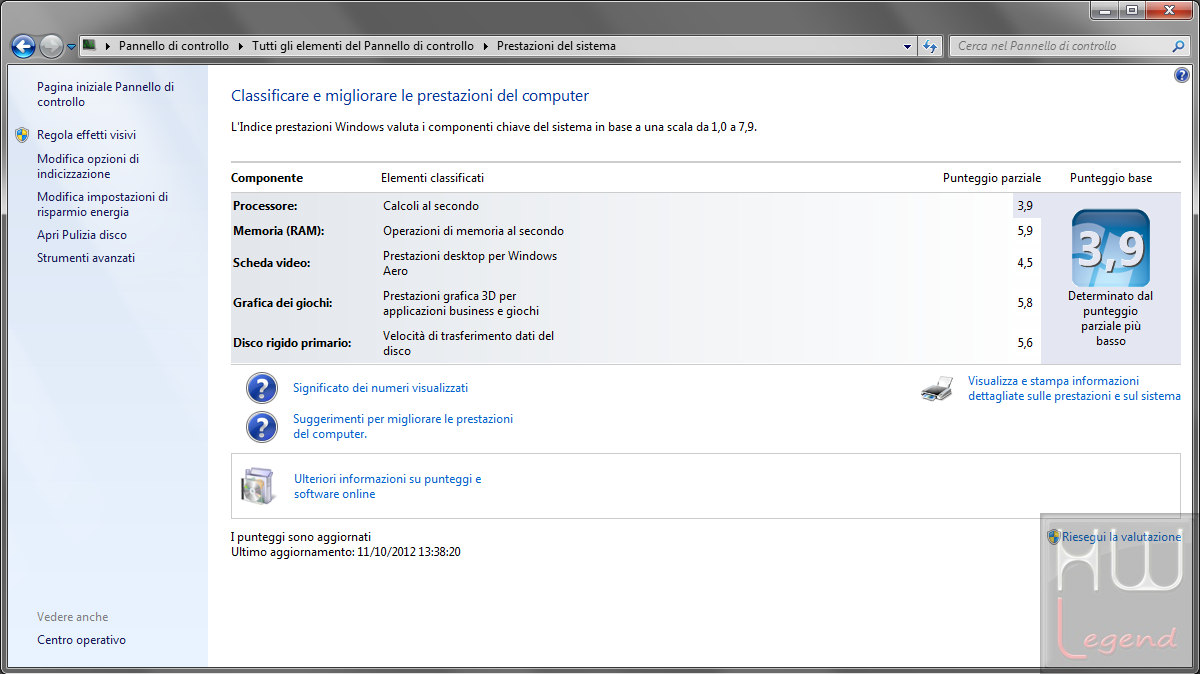Click Ultimo aggiornamento date text
This screenshot has width=1200, height=674.
(345, 552)
